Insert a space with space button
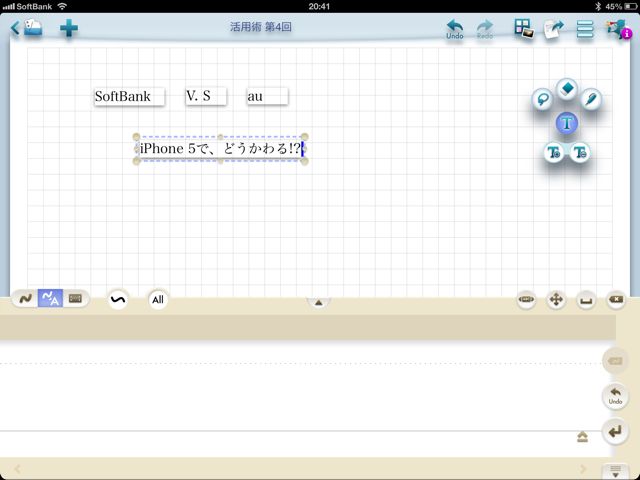 pyautogui.click(x=586, y=300)
